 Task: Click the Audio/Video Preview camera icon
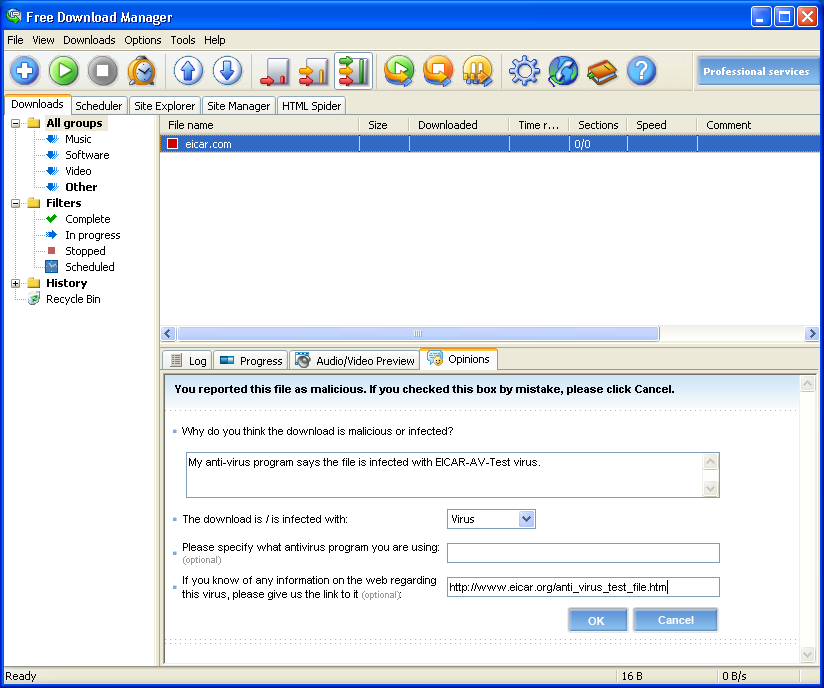302,361
